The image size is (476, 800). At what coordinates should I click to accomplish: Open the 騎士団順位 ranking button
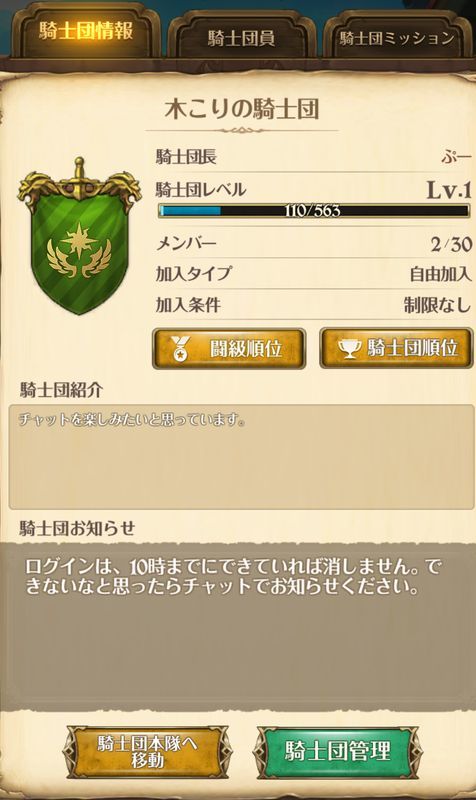pyautogui.click(x=396, y=348)
